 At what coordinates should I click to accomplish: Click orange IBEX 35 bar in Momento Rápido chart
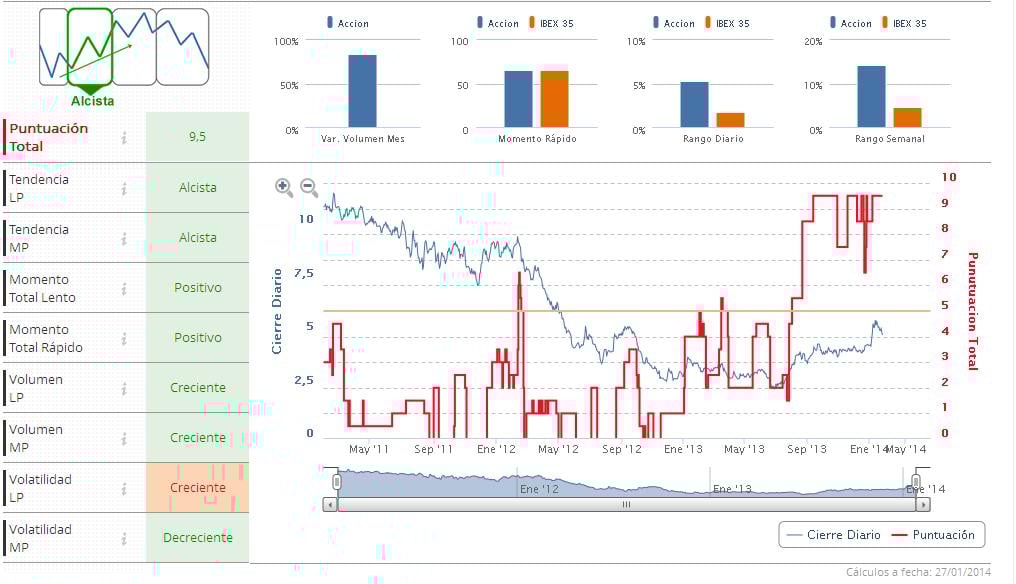point(555,99)
